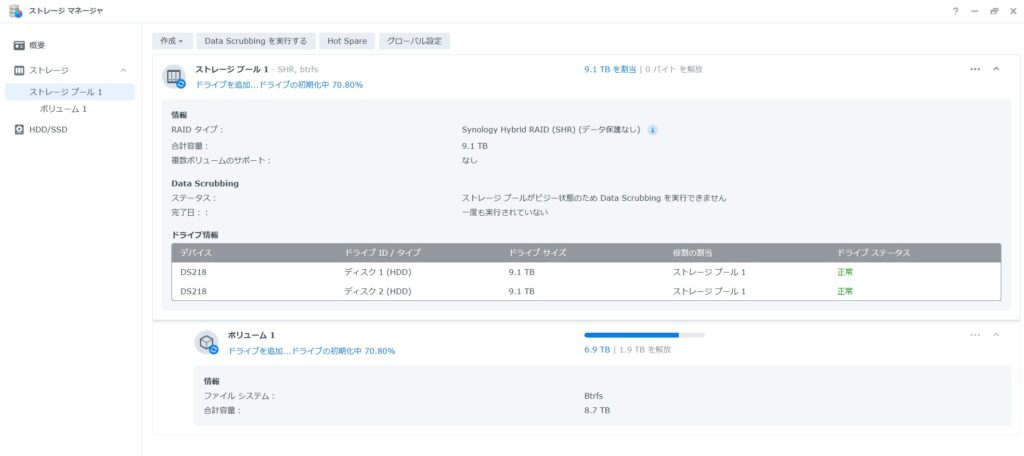The height and width of the screenshot is (456, 1024).
Task: Select ボリューム 1 in the sidebar tree
Action: click(63, 108)
